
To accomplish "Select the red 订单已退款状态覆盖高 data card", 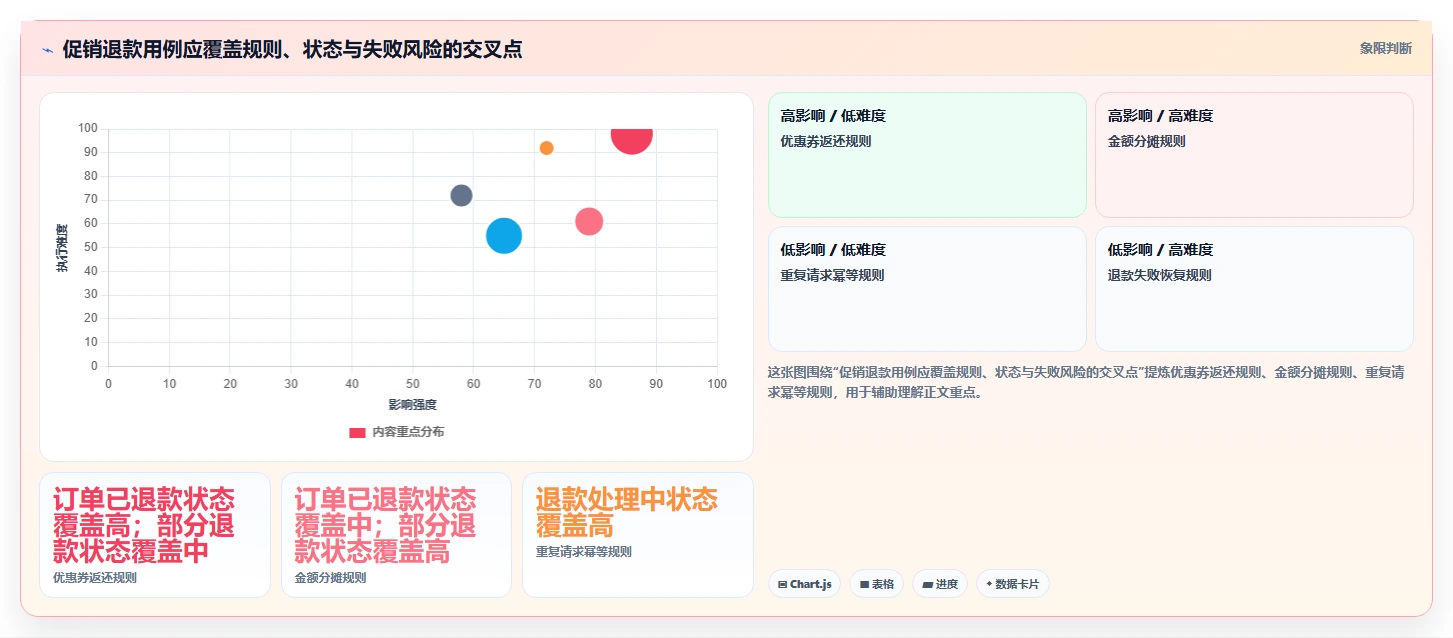I will (155, 535).
